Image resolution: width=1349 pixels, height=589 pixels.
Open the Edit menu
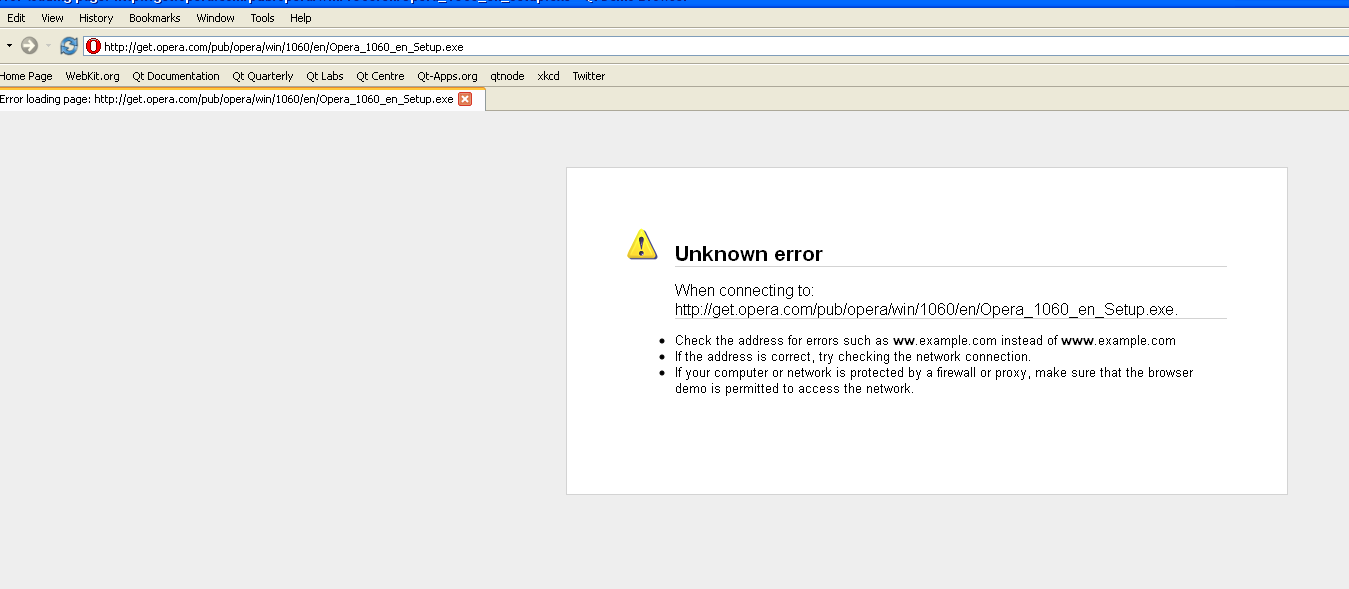point(16,18)
